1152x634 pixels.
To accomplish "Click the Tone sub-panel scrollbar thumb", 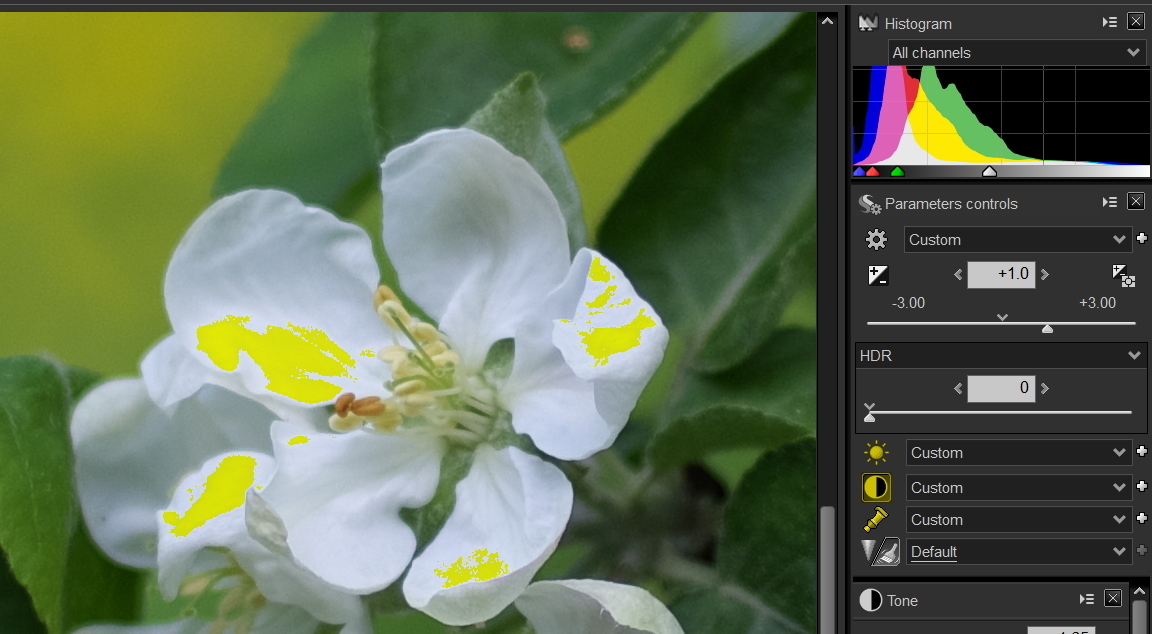I will point(1140,616).
